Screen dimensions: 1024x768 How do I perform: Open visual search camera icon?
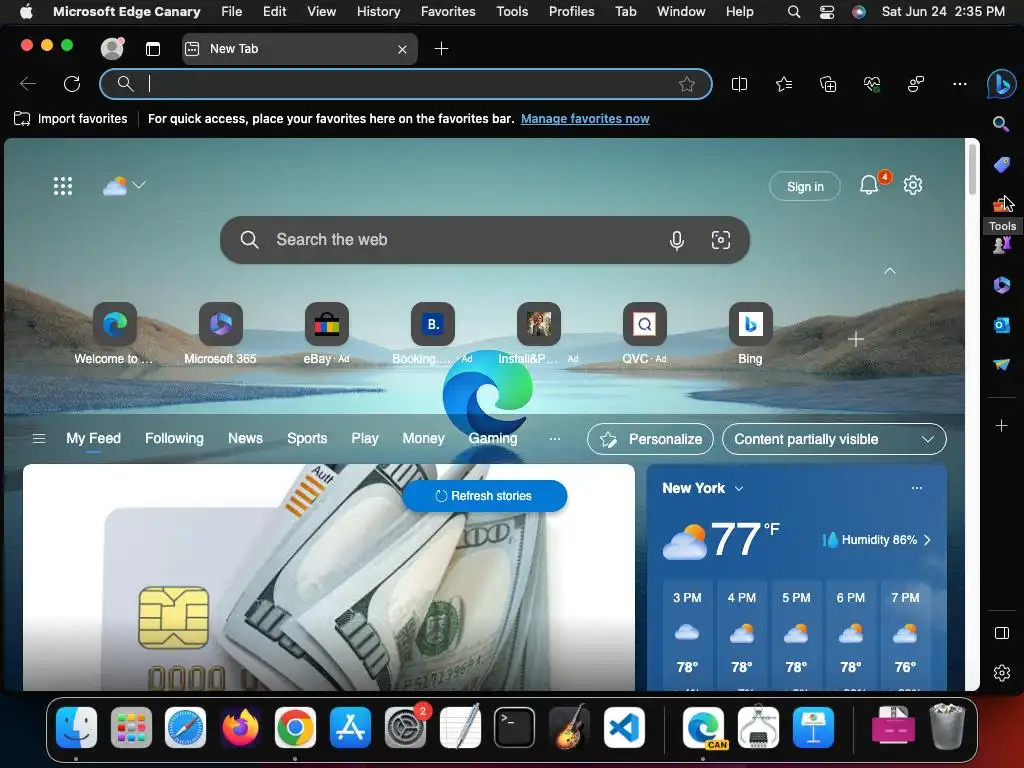click(720, 240)
